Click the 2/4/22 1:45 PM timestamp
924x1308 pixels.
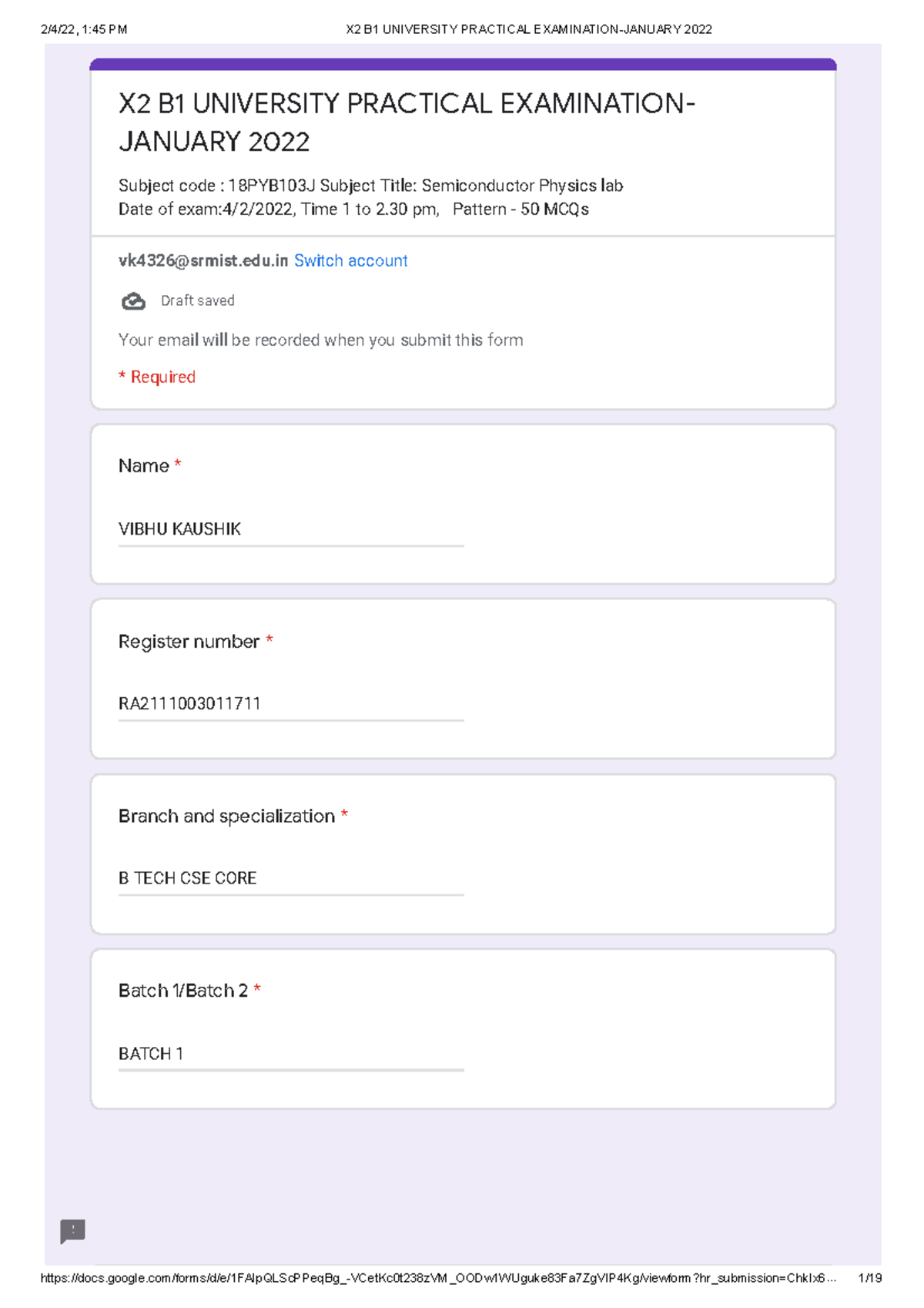[84, 29]
